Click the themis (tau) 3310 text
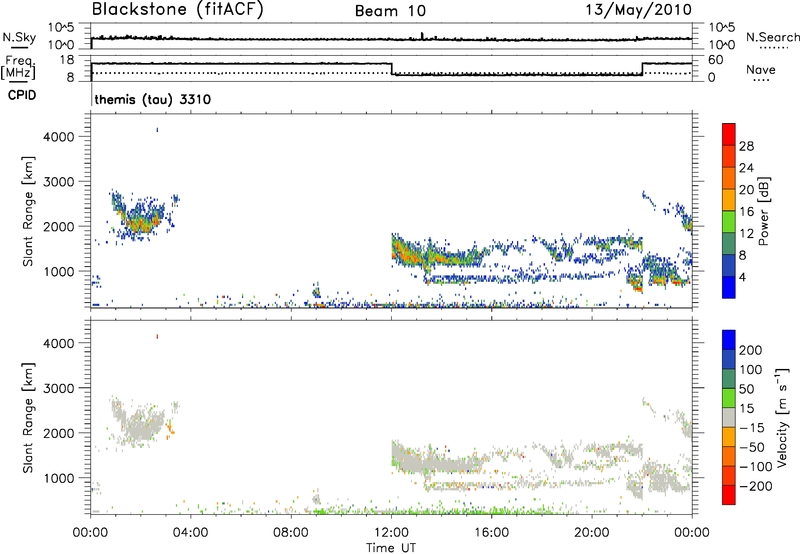Image resolution: width=800 pixels, height=554 pixels. coord(153,99)
